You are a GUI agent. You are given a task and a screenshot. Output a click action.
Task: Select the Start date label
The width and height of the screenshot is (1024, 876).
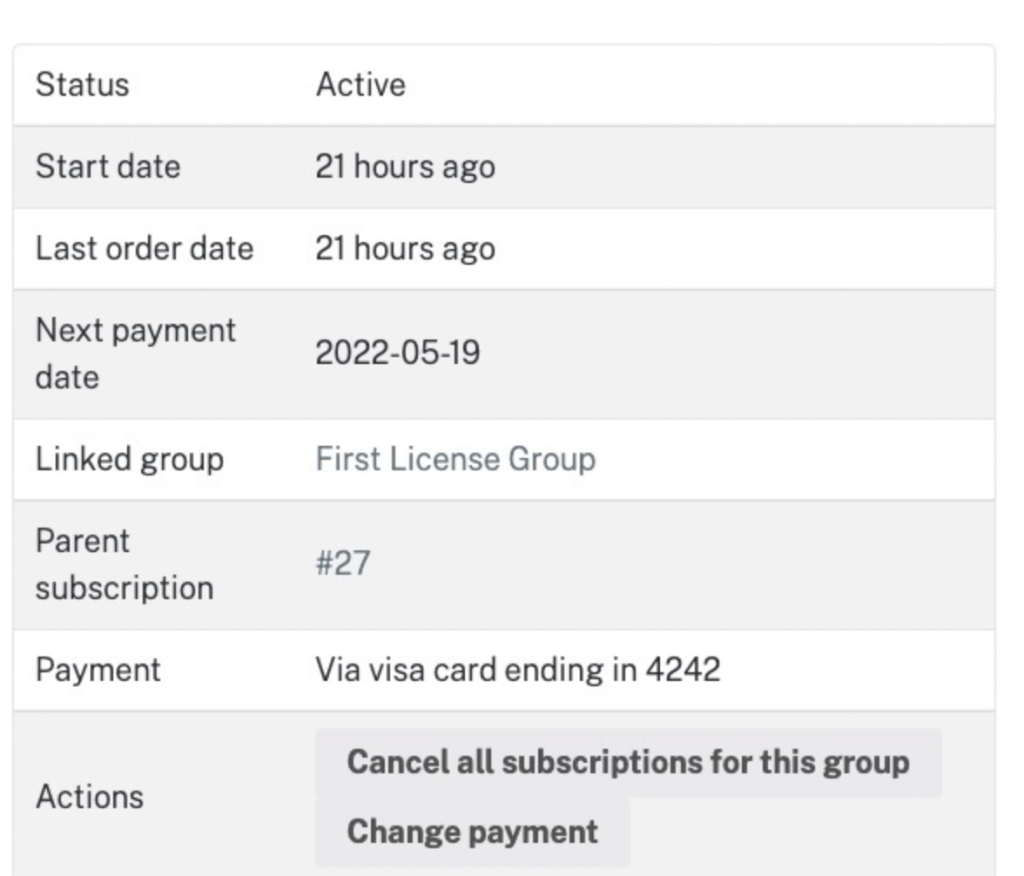point(108,166)
